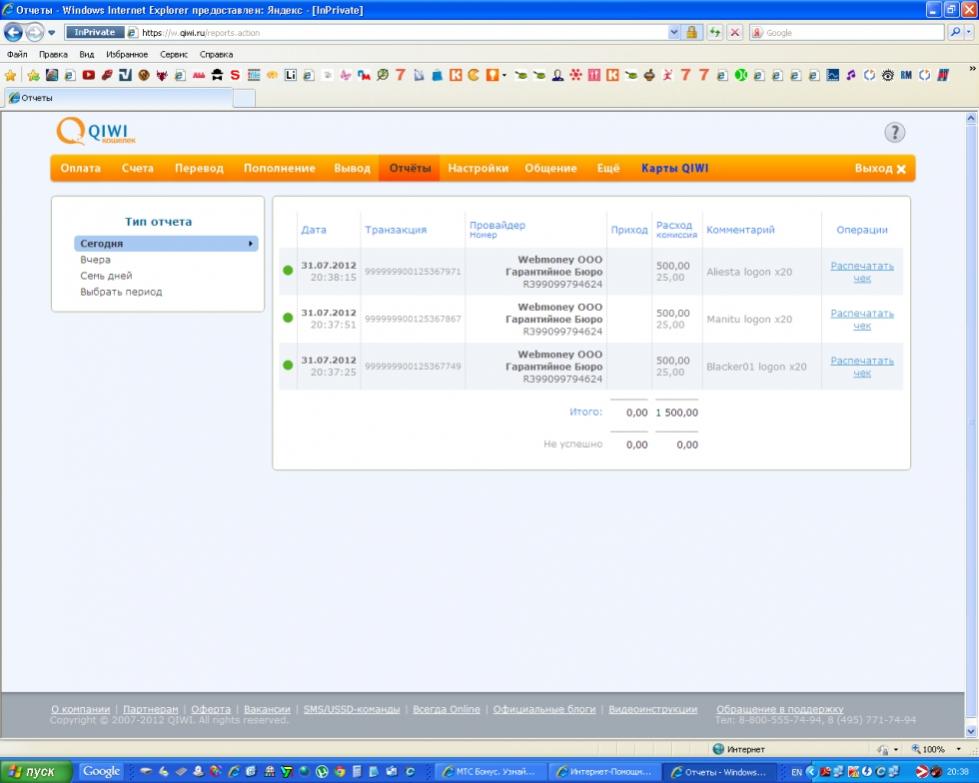This screenshot has width=979, height=783.
Task: Open the Настройки tab in QIWI menu
Action: 478,168
